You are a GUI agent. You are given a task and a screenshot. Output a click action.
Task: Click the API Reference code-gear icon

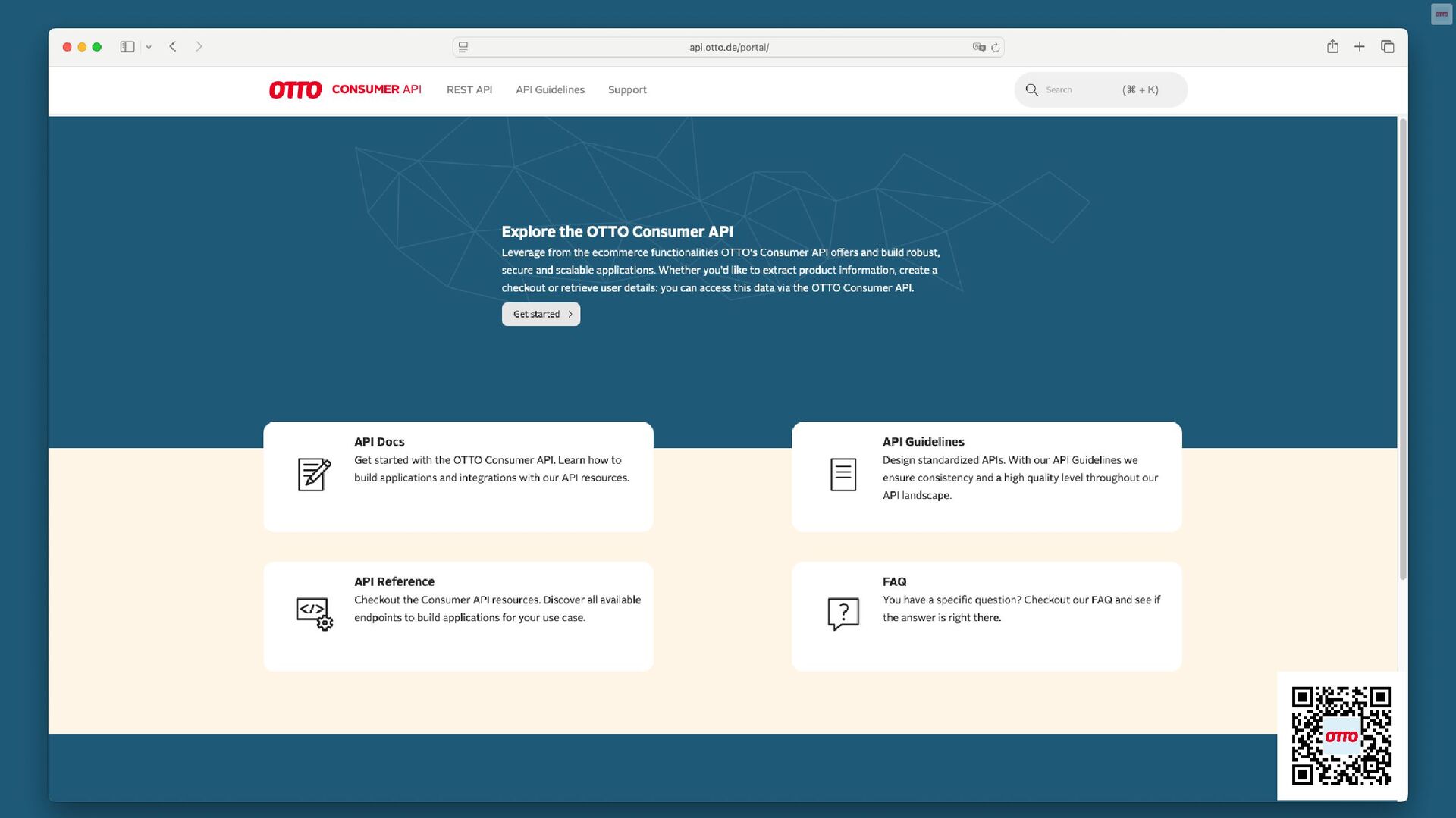tap(314, 614)
